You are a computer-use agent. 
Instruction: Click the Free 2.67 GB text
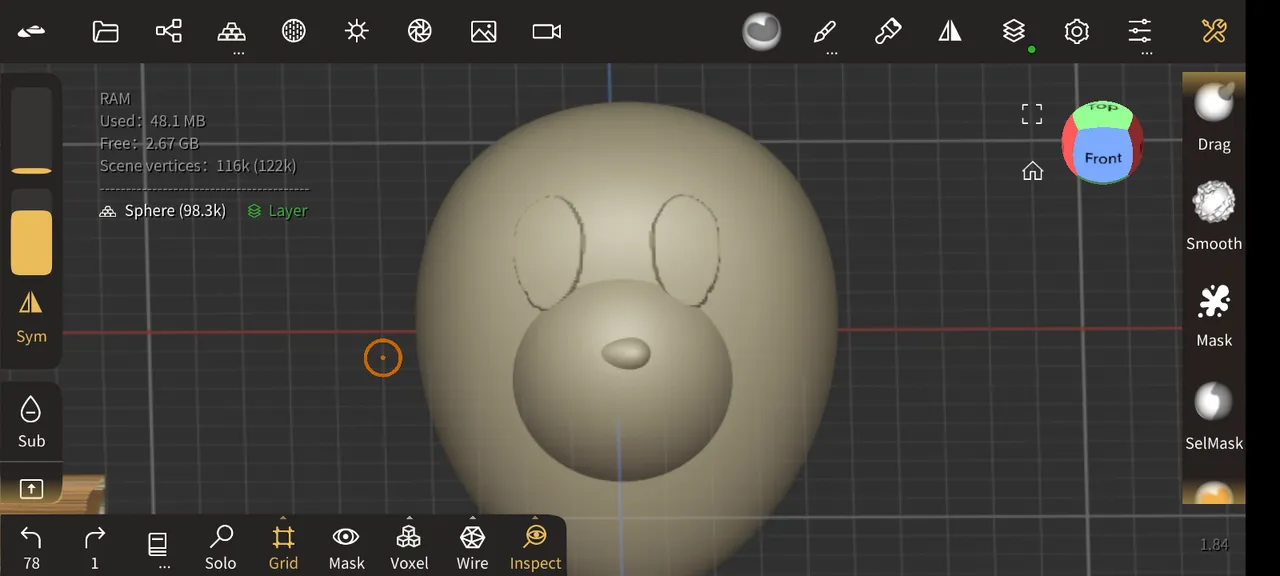[x=149, y=144]
